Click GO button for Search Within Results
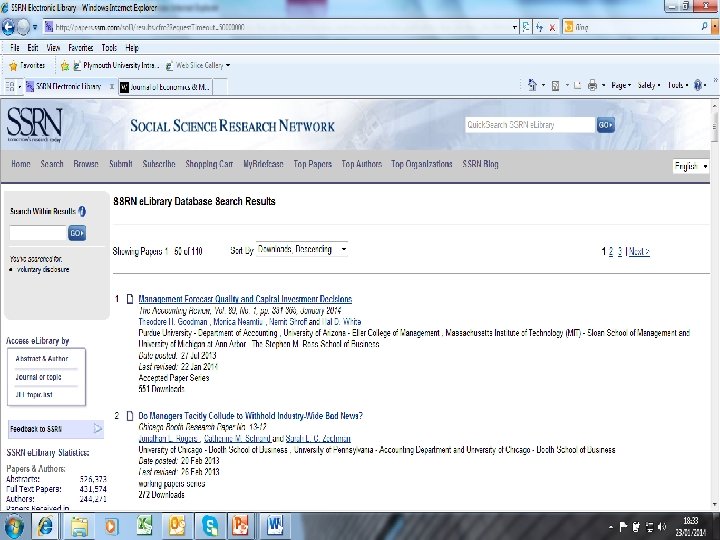Image resolution: width=720 pixels, height=540 pixels. (x=77, y=233)
